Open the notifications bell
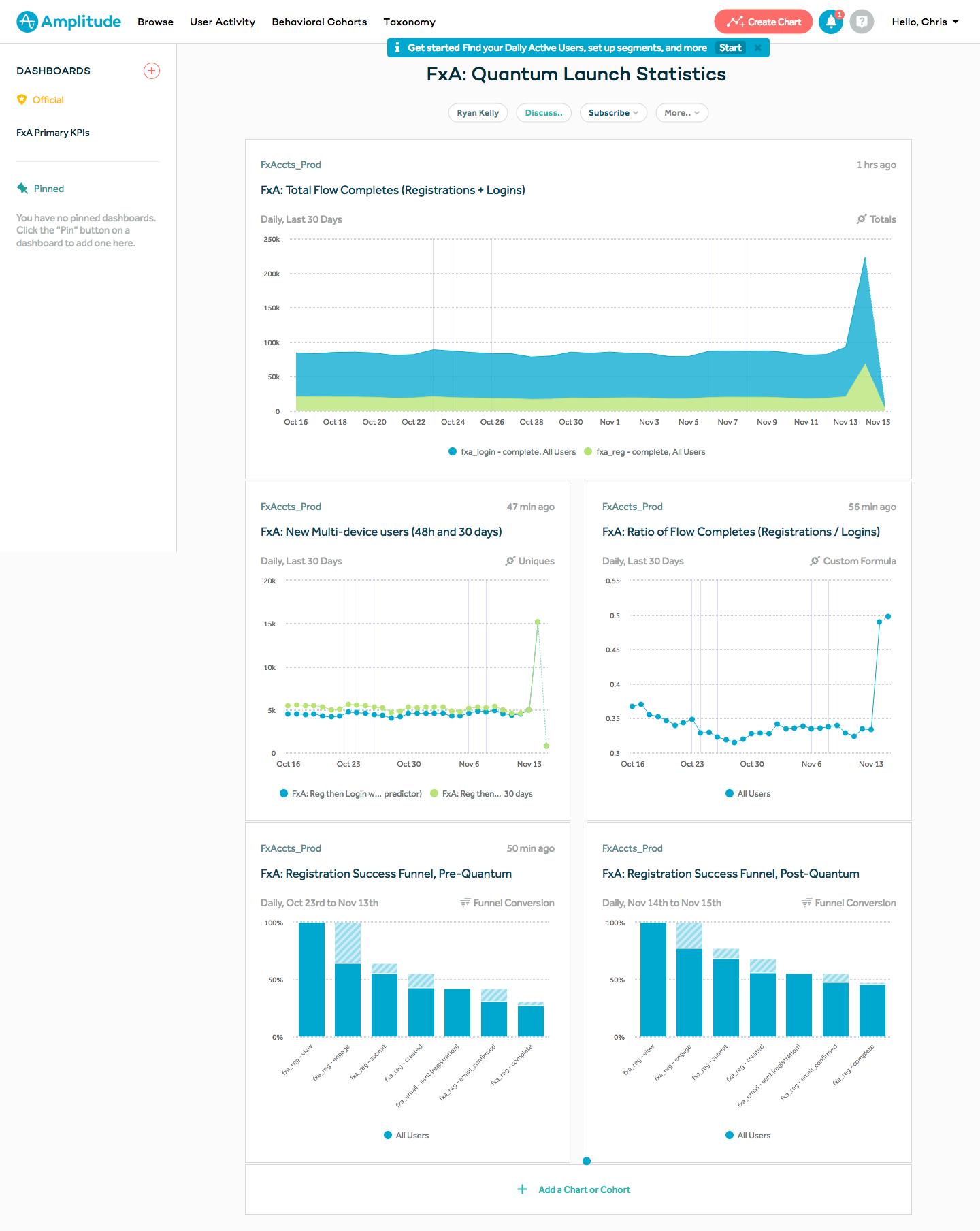 click(x=830, y=22)
